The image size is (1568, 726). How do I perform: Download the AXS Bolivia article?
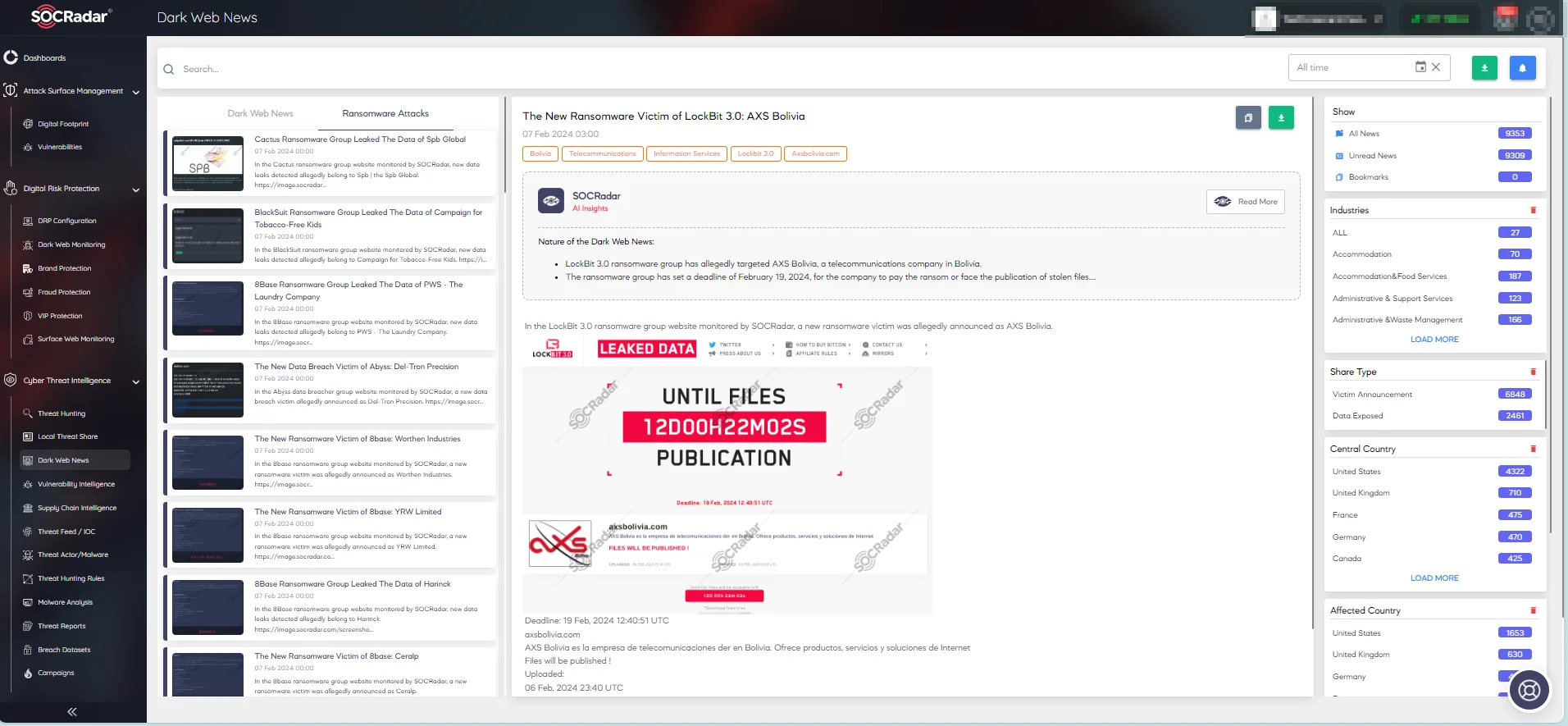1281,118
